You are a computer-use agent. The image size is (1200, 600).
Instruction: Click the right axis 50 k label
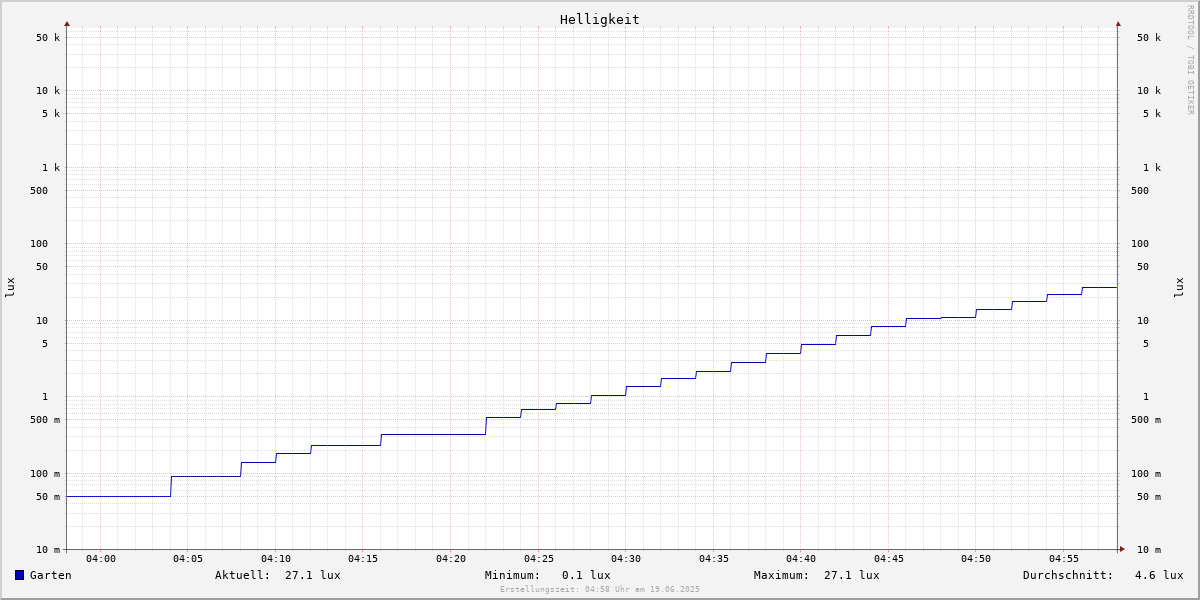[1149, 38]
